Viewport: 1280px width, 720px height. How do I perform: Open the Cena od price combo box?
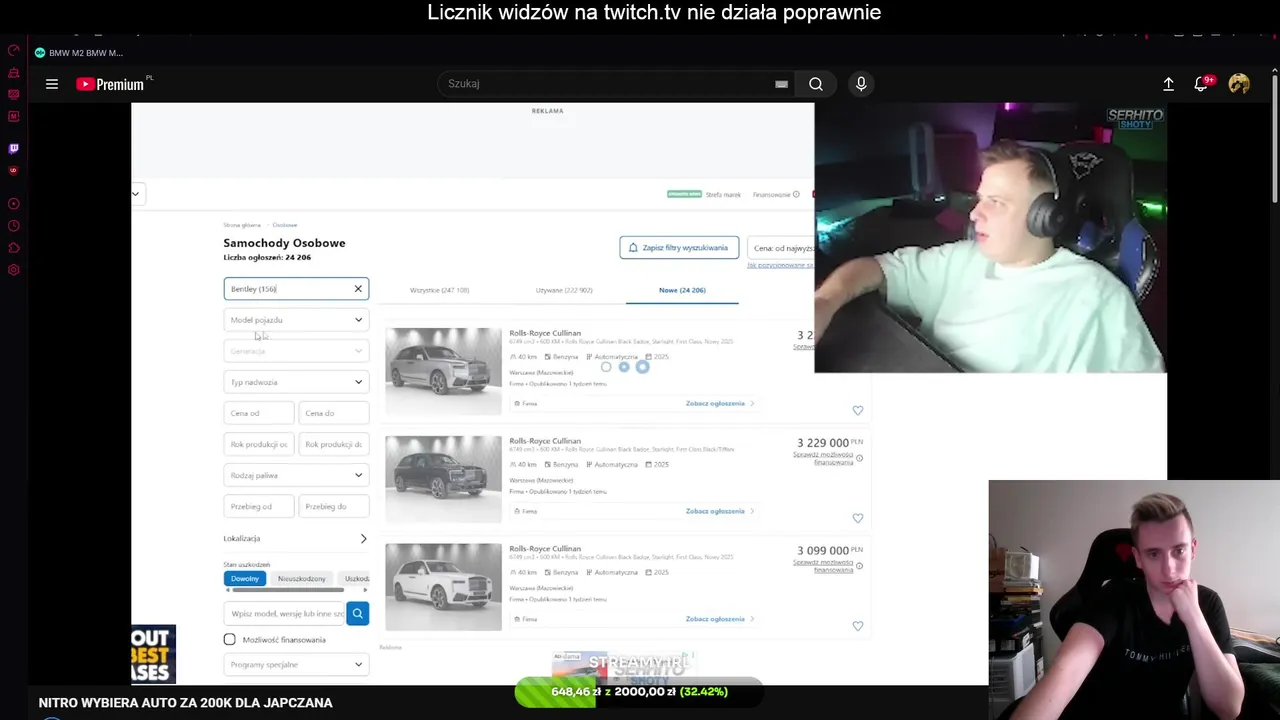coord(258,413)
